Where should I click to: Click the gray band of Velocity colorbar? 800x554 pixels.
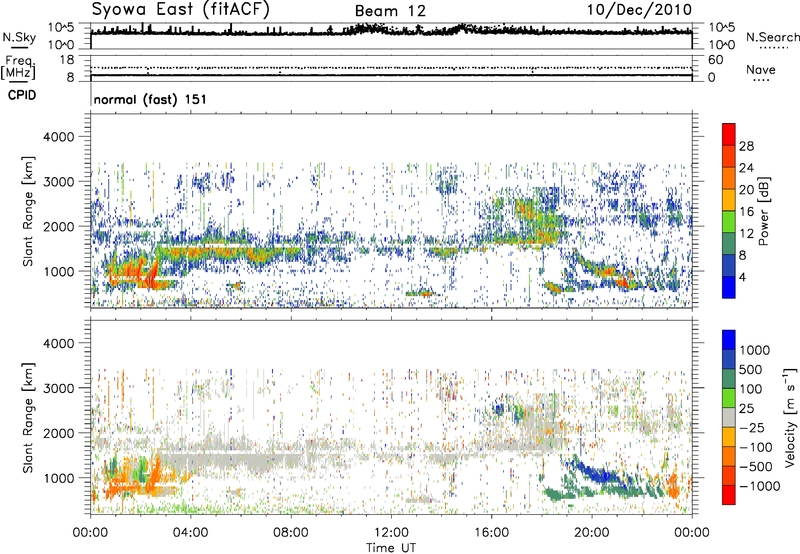tap(729, 417)
